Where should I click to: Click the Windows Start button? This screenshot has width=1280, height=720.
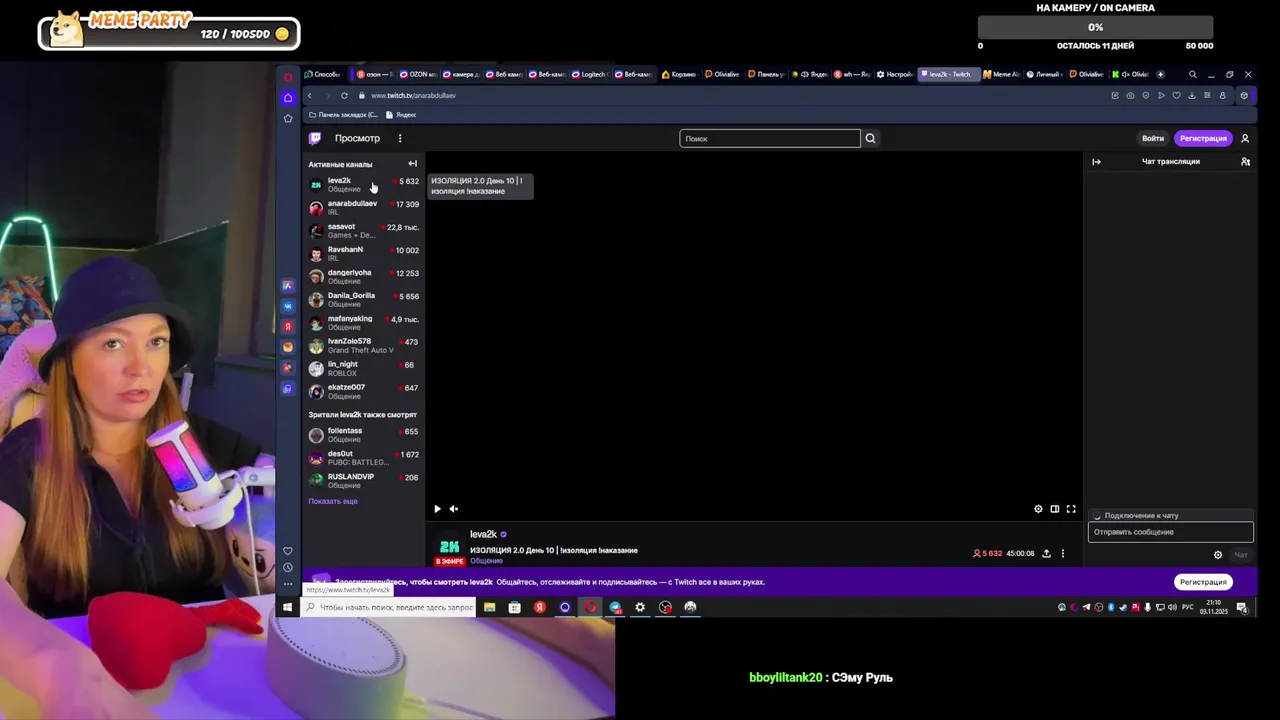[287, 607]
